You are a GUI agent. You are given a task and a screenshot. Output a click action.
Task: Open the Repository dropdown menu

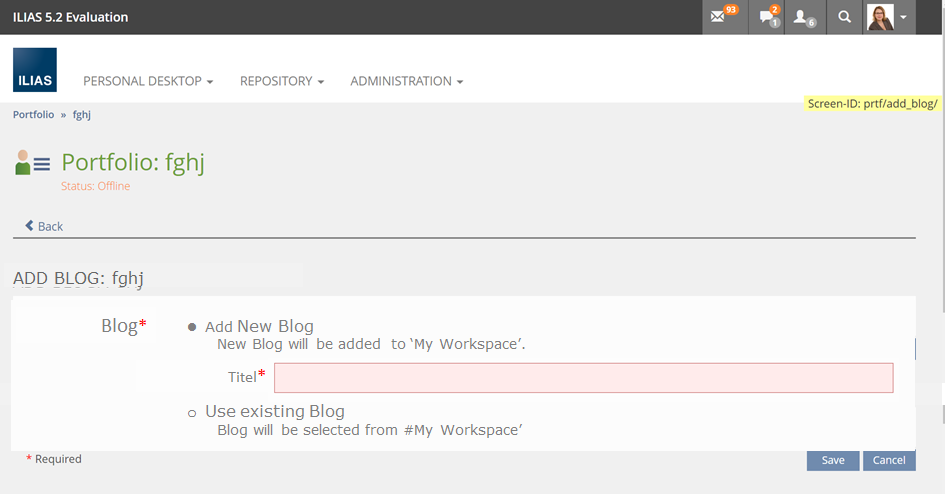pos(282,81)
